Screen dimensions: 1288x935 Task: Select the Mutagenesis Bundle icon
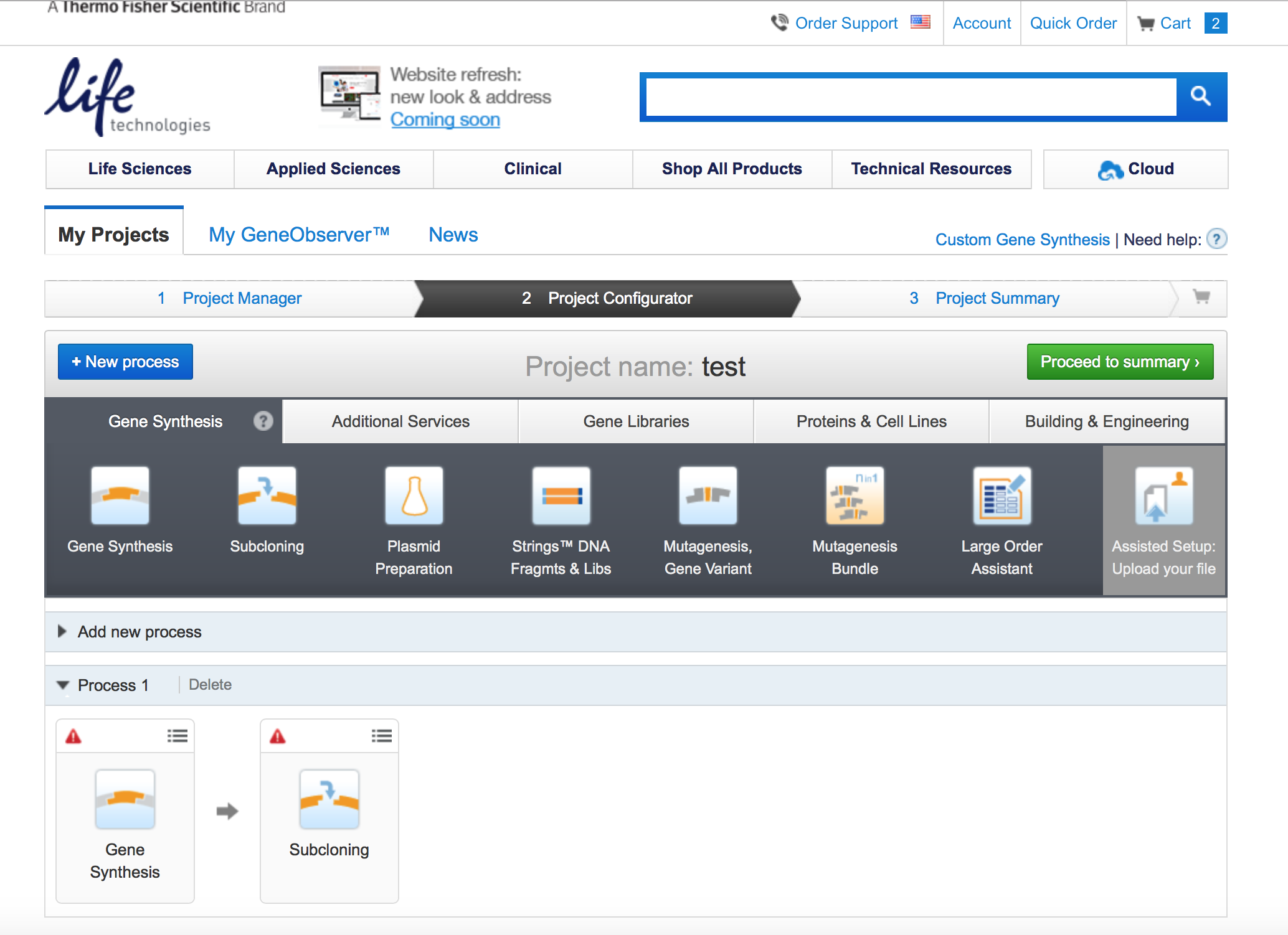[x=855, y=496]
